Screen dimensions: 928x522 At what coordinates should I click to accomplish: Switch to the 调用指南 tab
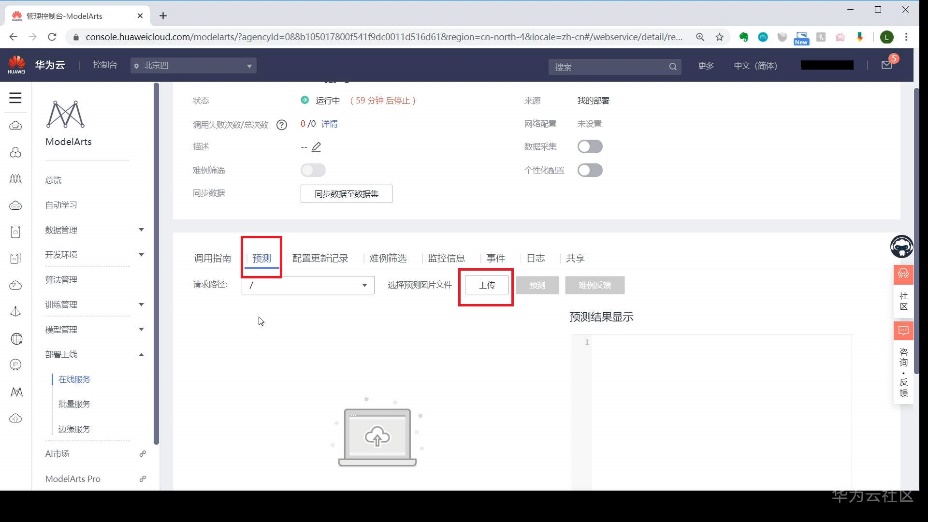pyautogui.click(x=212, y=258)
